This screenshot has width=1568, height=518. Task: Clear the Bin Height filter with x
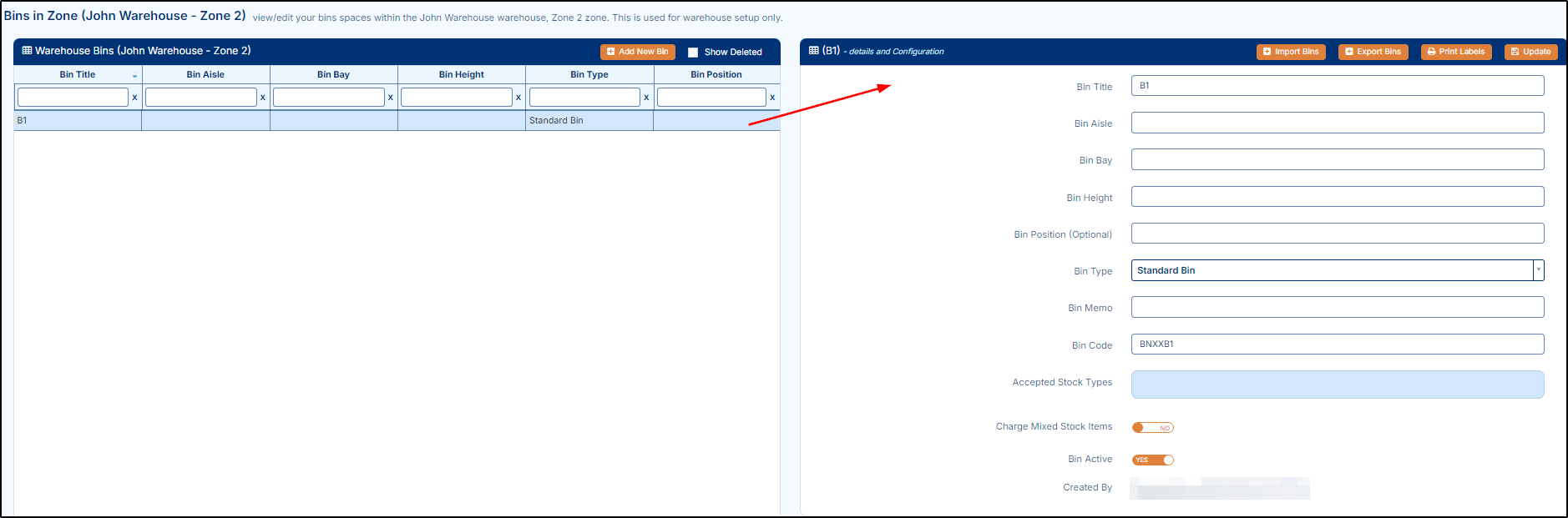tap(518, 98)
